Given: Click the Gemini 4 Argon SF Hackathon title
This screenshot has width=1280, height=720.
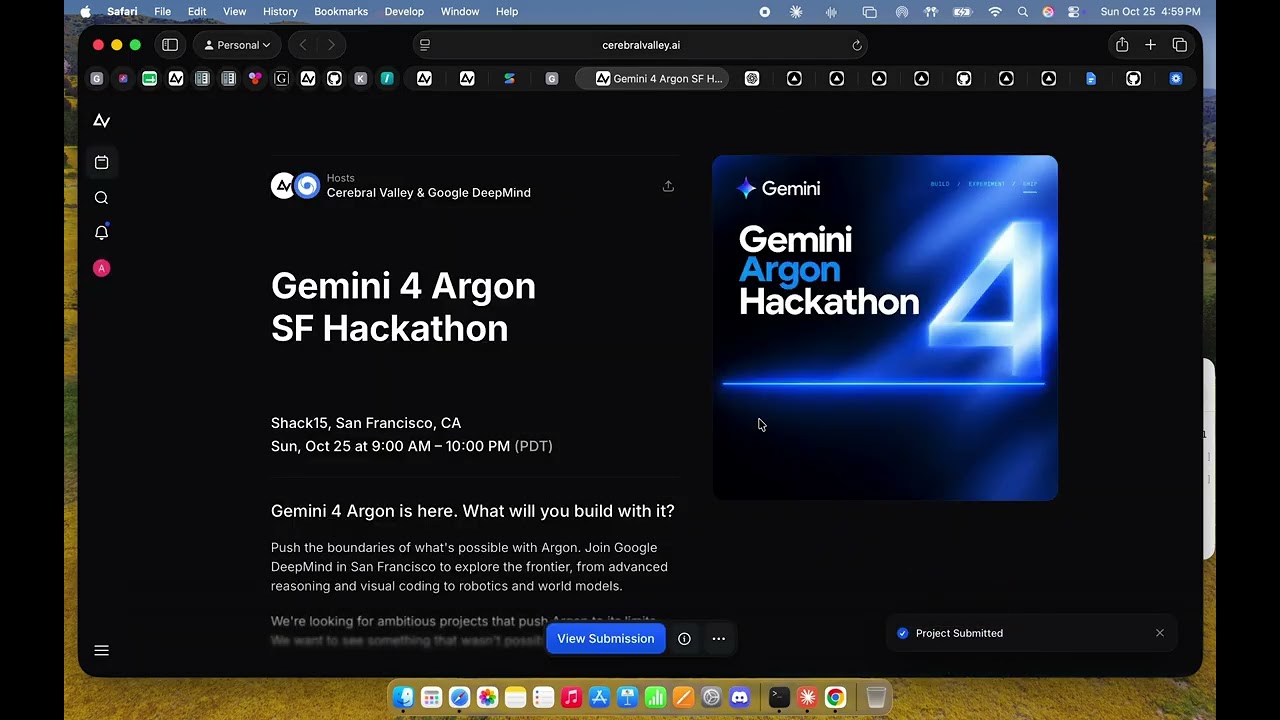Looking at the screenshot, I should click(x=403, y=307).
